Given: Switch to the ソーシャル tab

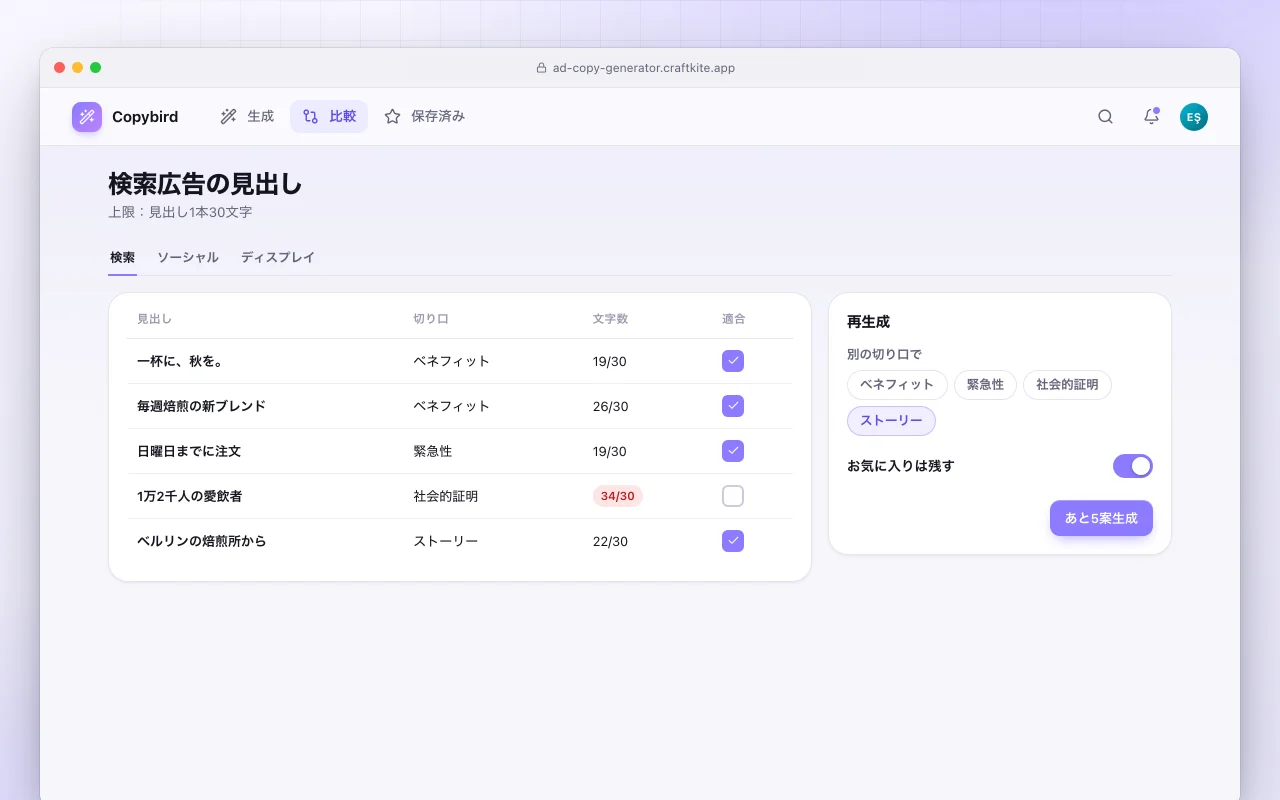Looking at the screenshot, I should click(x=188, y=257).
